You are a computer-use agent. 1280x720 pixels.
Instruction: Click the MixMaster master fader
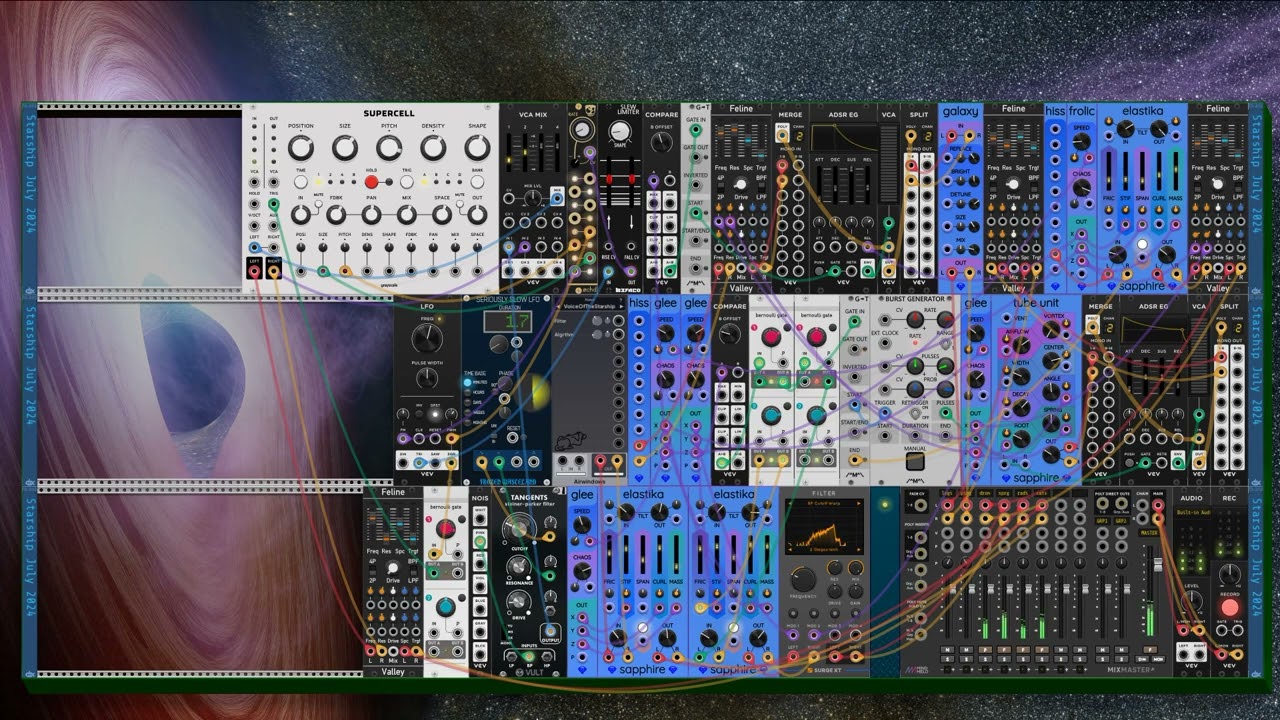tap(1158, 565)
